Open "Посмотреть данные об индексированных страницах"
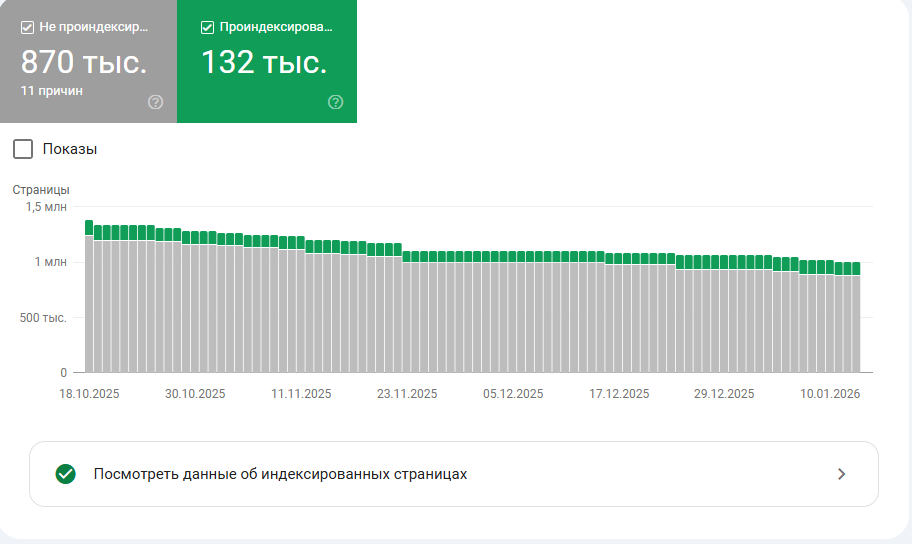Screen dimensions: 912x544 454,474
